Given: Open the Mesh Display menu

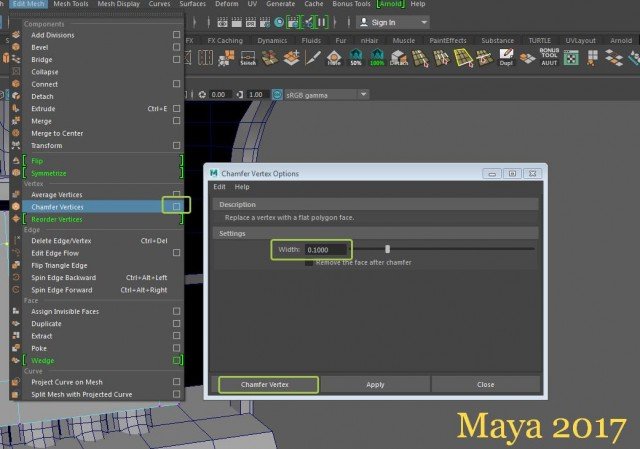Looking at the screenshot, I should tap(118, 4).
